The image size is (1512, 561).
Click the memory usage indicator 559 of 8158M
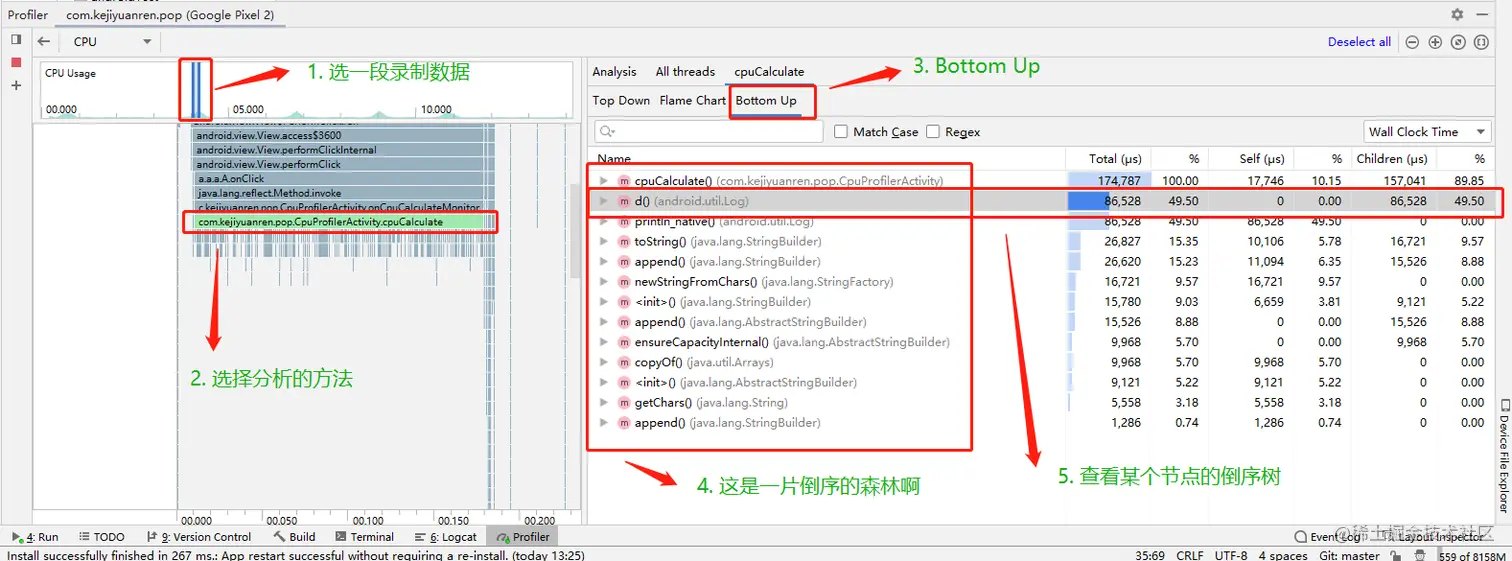[1470, 554]
